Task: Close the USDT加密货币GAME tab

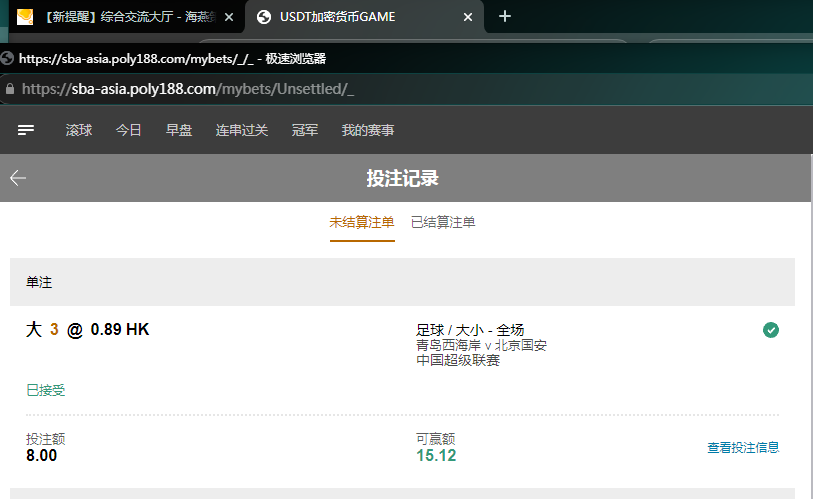Action: point(468,17)
